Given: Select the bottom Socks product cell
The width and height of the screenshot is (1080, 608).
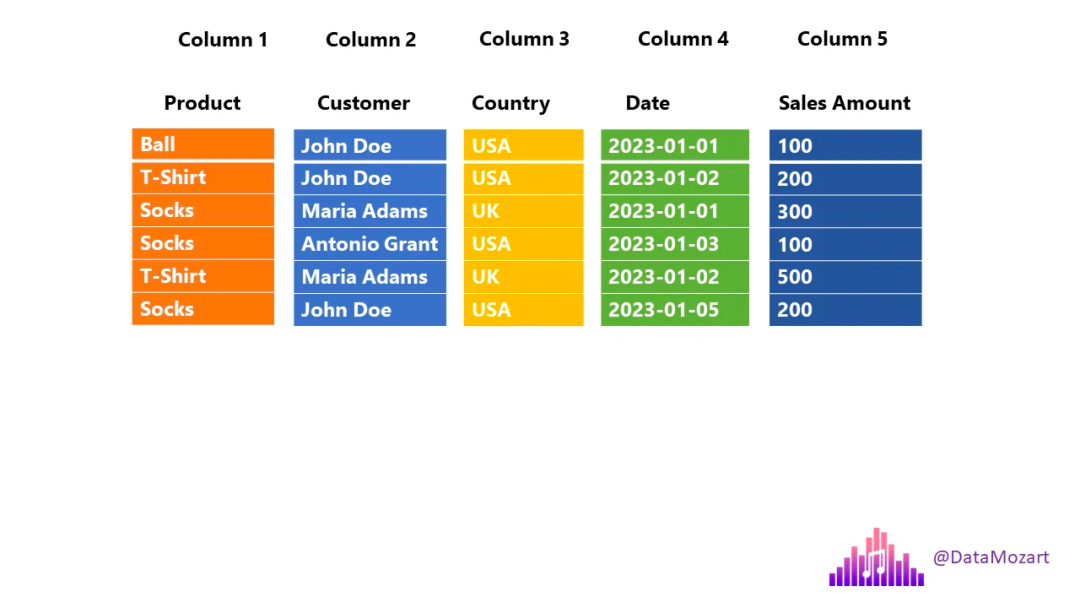Looking at the screenshot, I should (x=203, y=309).
